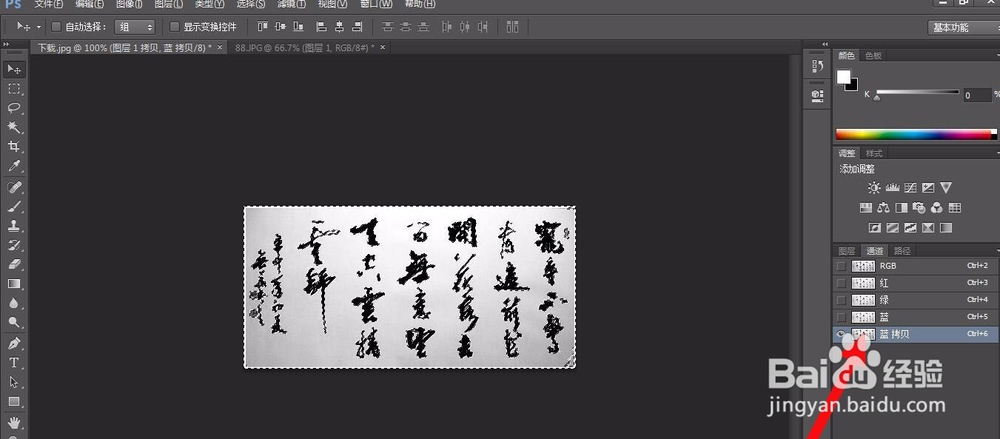1000x439 pixels.
Task: Switch to the 色板 tab
Action: click(x=873, y=56)
